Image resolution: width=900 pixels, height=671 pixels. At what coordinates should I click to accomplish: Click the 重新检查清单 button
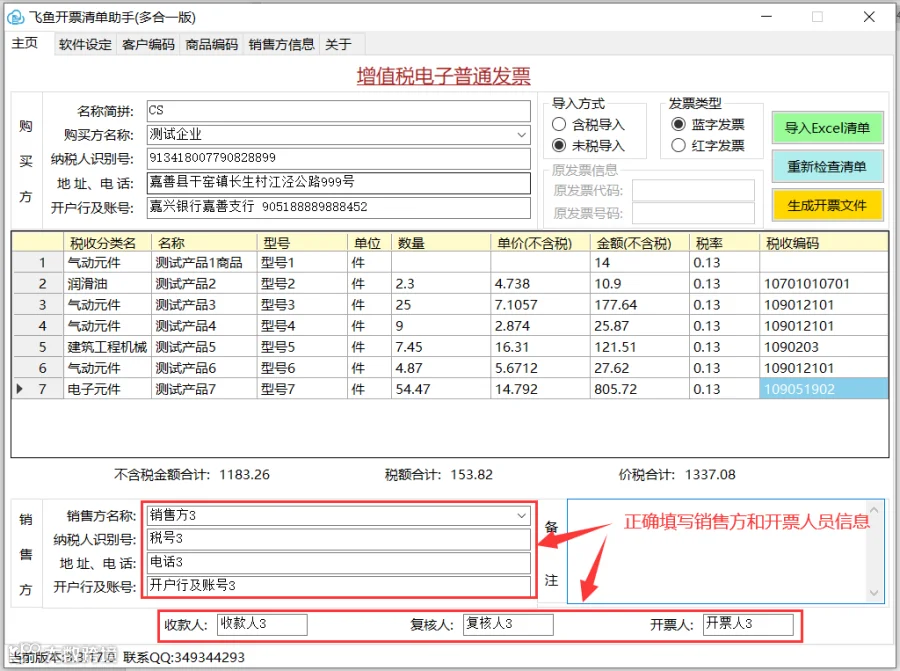pos(827,166)
